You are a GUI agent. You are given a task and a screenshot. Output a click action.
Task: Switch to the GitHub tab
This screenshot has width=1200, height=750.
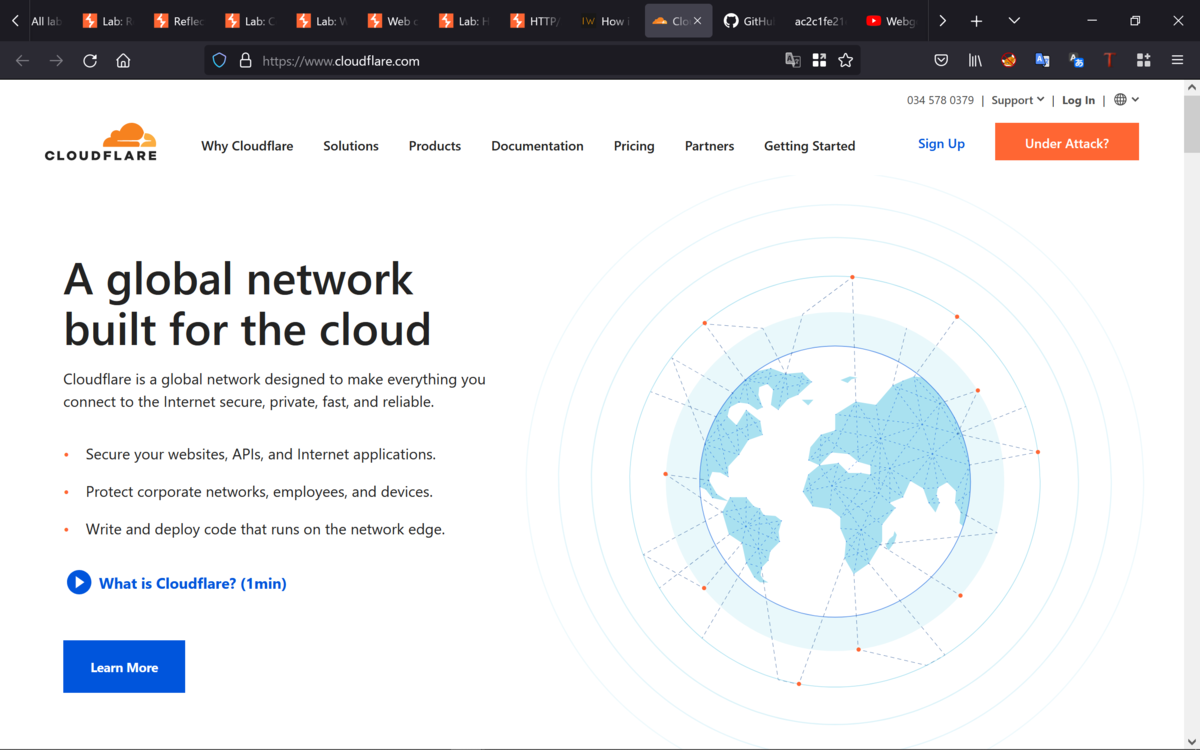click(749, 21)
